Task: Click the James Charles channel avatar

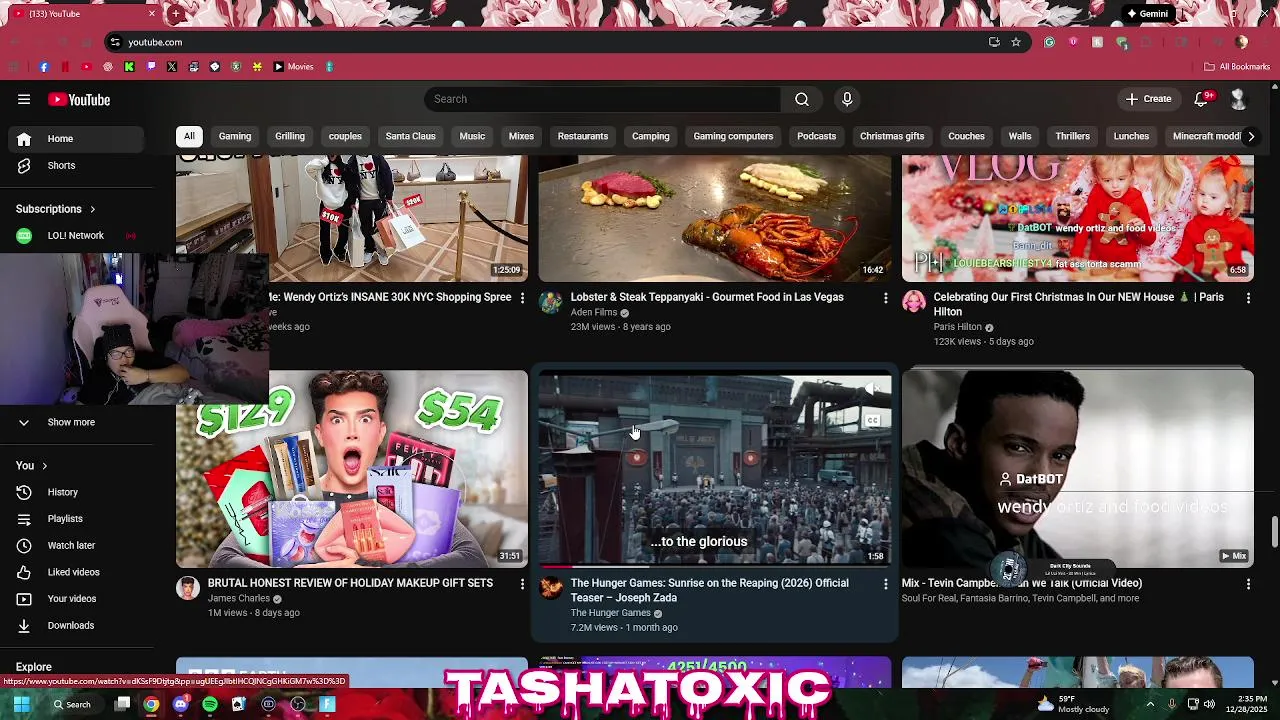Action: pyautogui.click(x=188, y=588)
